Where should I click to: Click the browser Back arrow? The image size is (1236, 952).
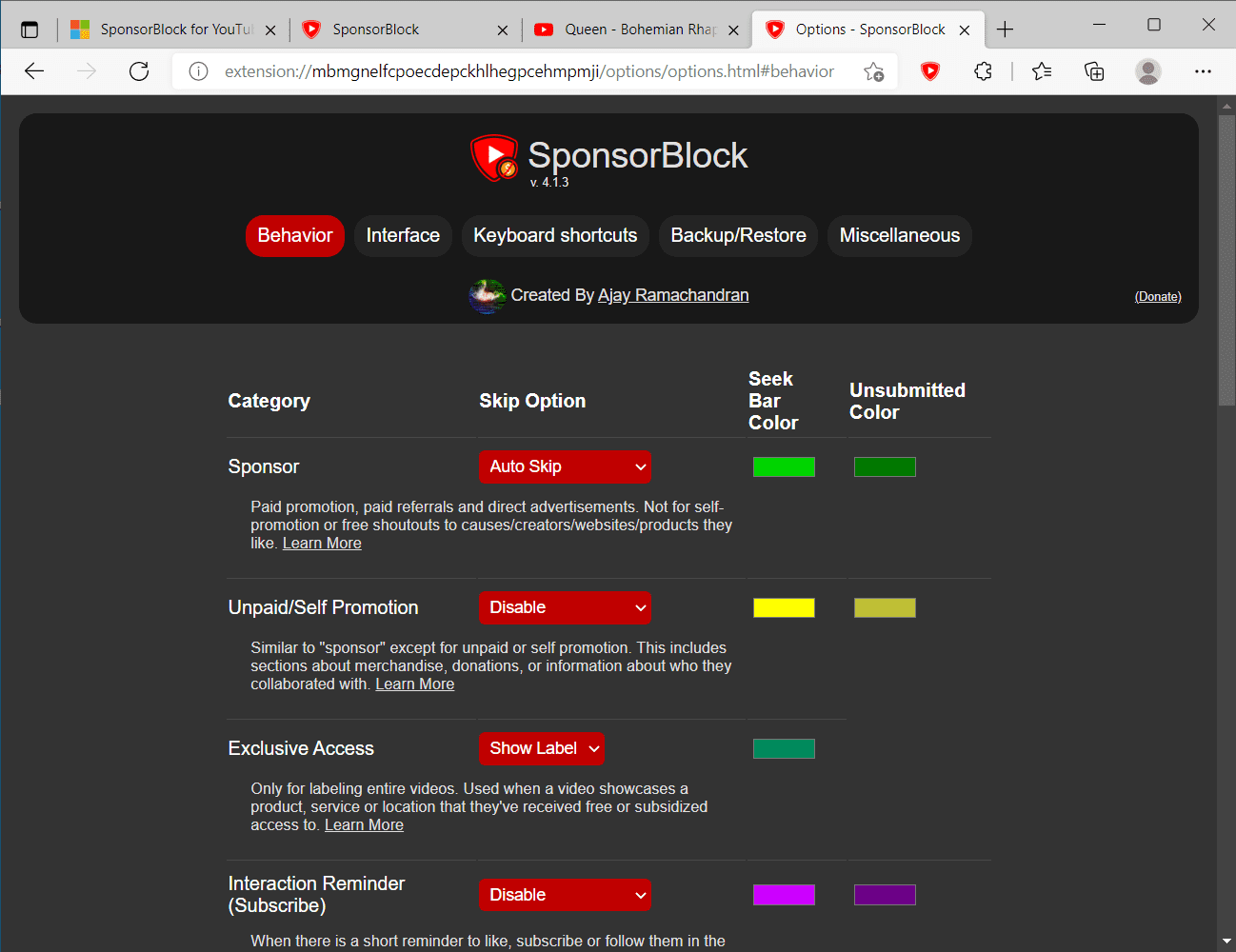[34, 71]
